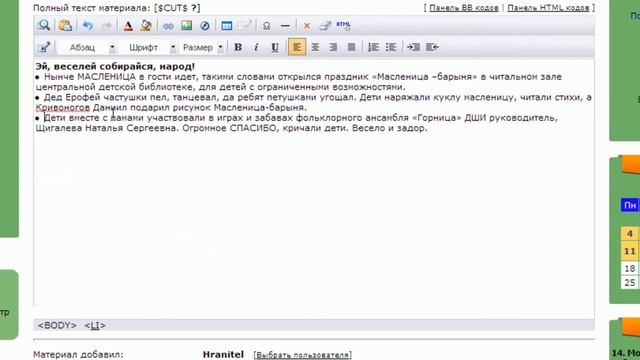Toggle italic formatting
This screenshot has height=360, width=640.
click(256, 47)
